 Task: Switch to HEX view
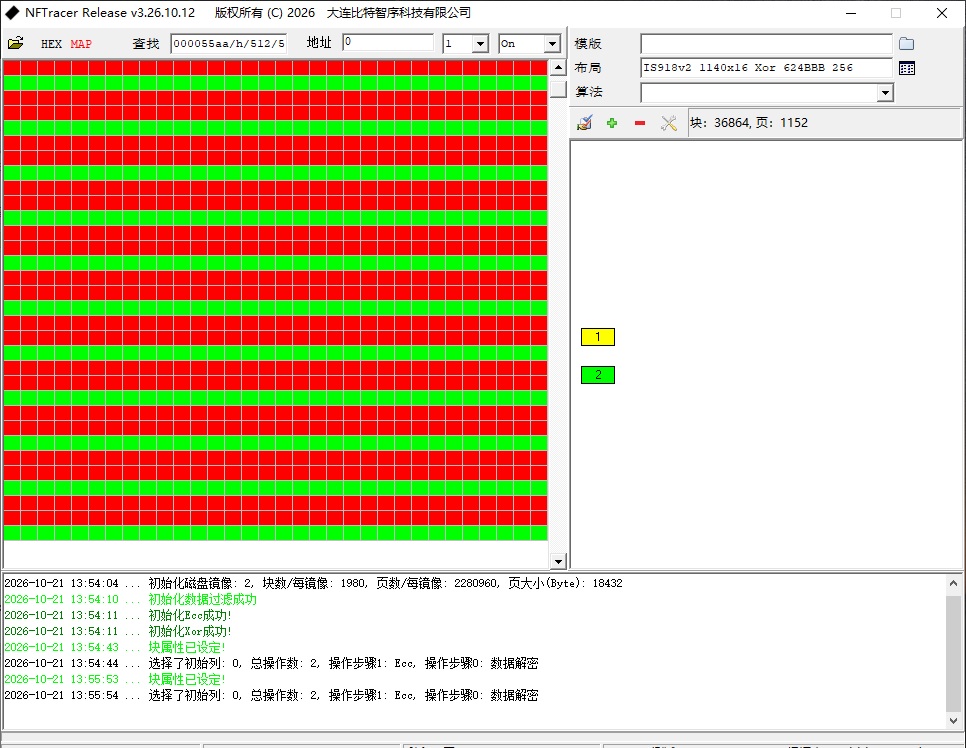click(x=51, y=44)
